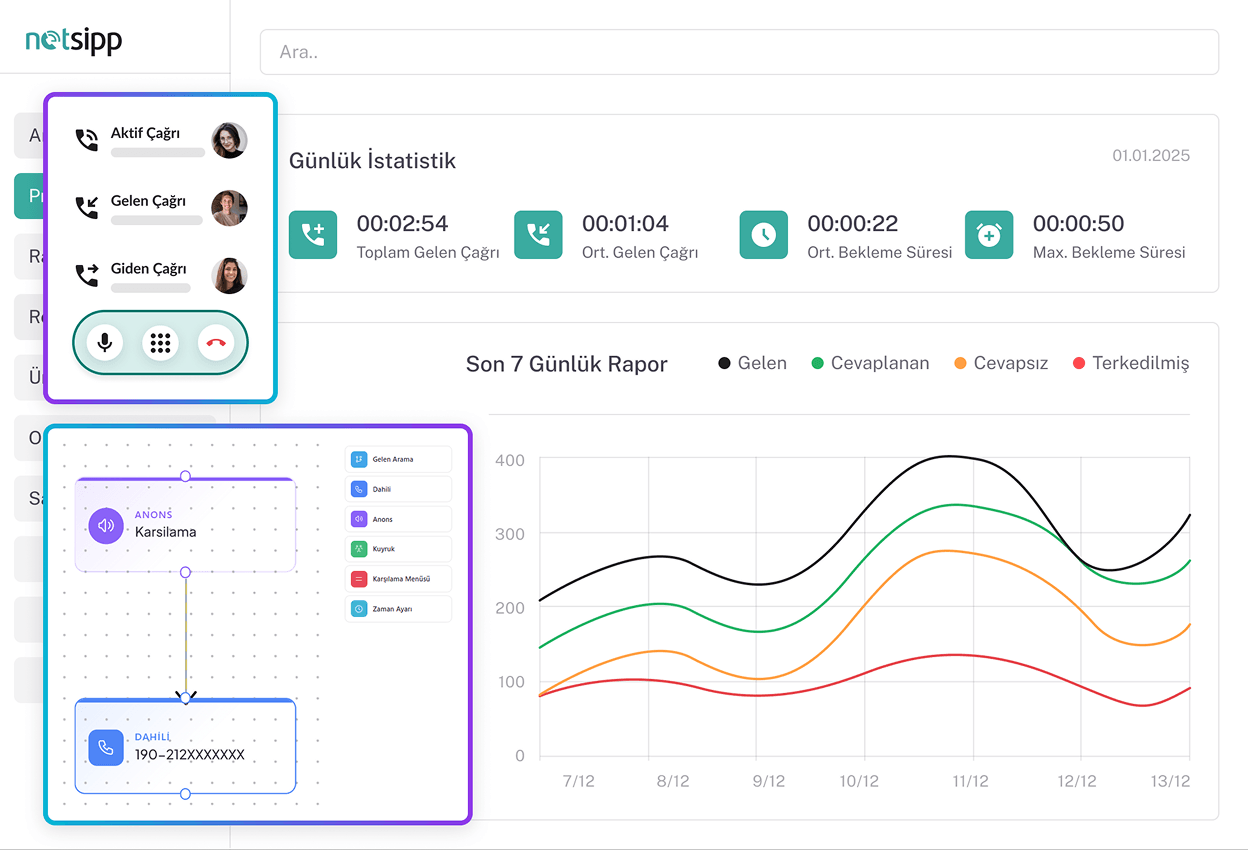The width and height of the screenshot is (1248, 852).
Task: Open the caller avatar in Aktif Çağrı row
Action: pyautogui.click(x=229, y=140)
